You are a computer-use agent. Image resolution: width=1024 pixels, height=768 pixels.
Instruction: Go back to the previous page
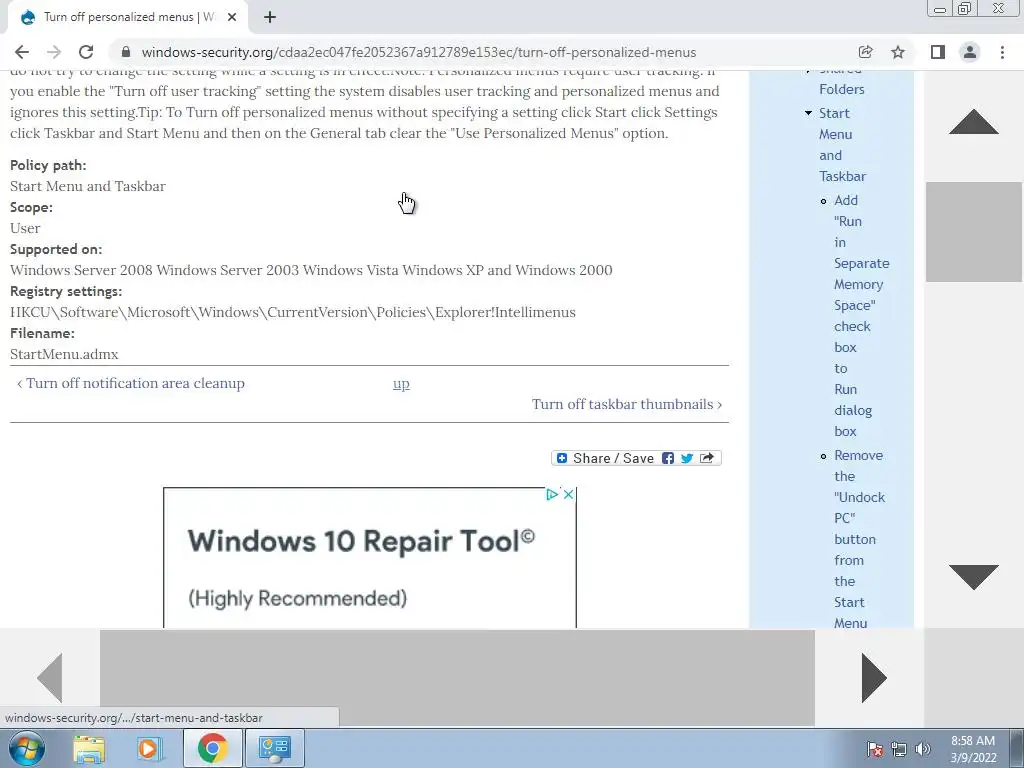[x=22, y=52]
